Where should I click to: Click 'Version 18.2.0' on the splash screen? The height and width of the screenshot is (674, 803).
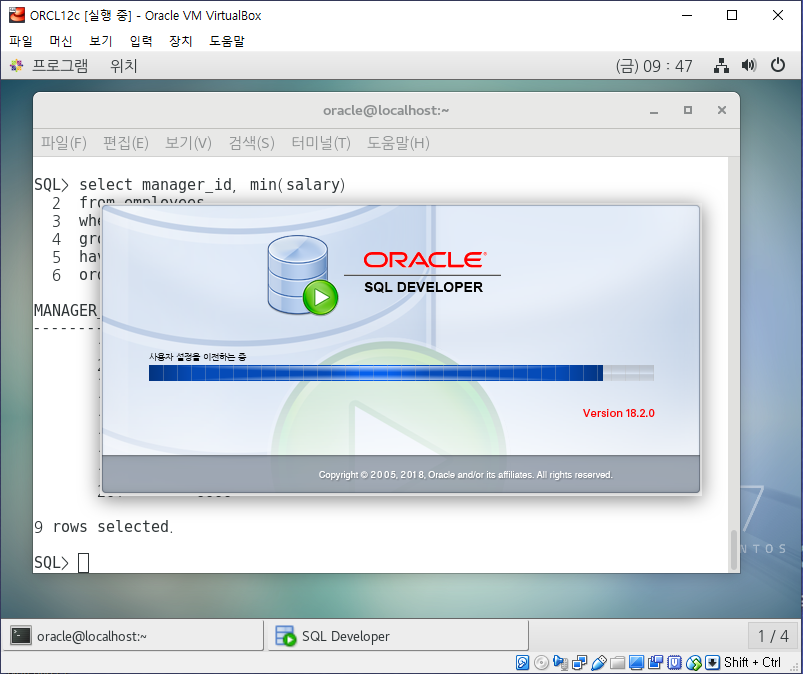pos(619,413)
